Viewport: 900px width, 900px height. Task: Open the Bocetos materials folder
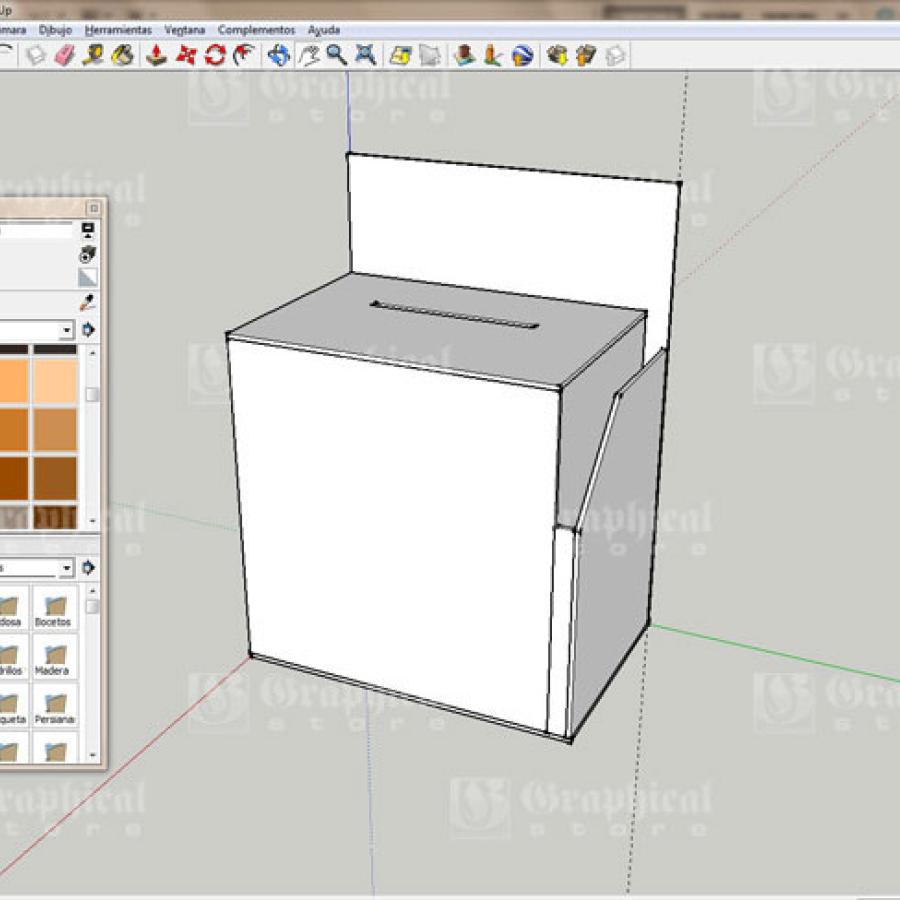[x=54, y=609]
